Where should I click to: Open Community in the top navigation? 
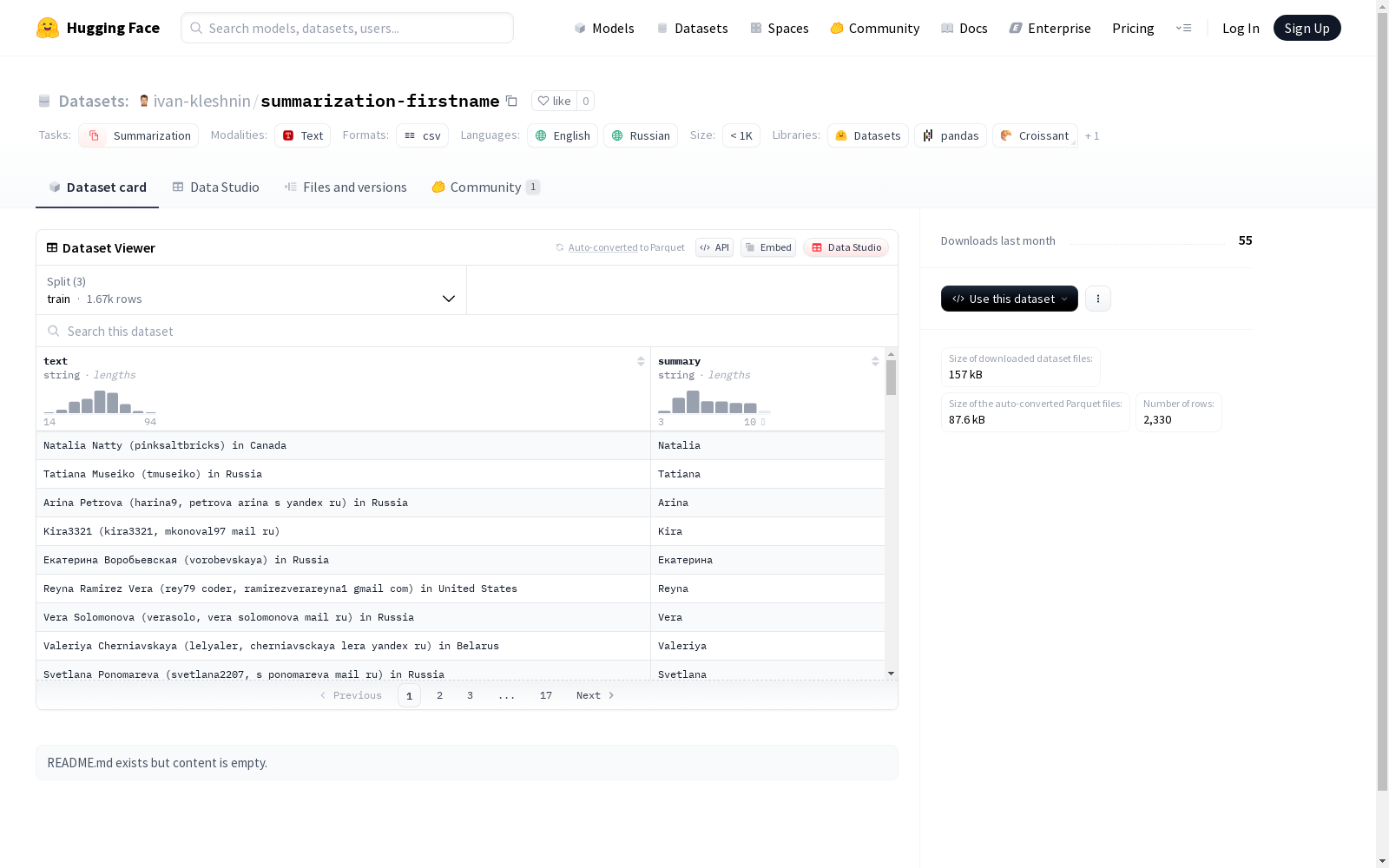tap(874, 28)
